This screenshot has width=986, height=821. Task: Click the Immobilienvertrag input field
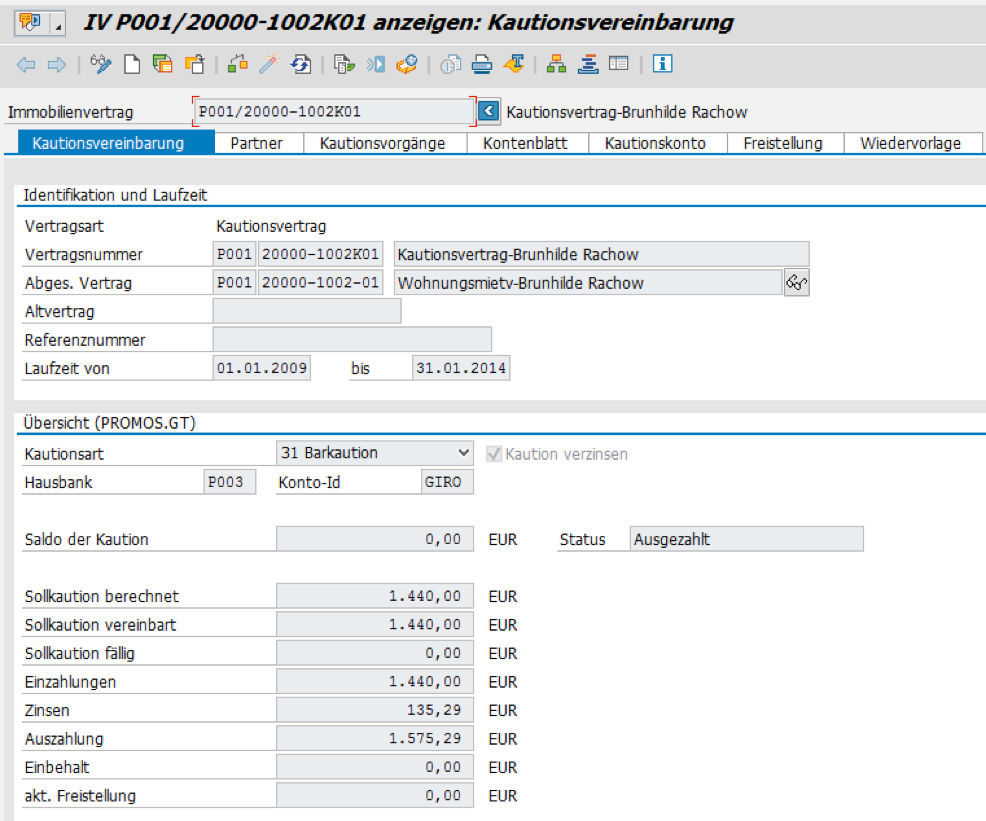[330, 111]
